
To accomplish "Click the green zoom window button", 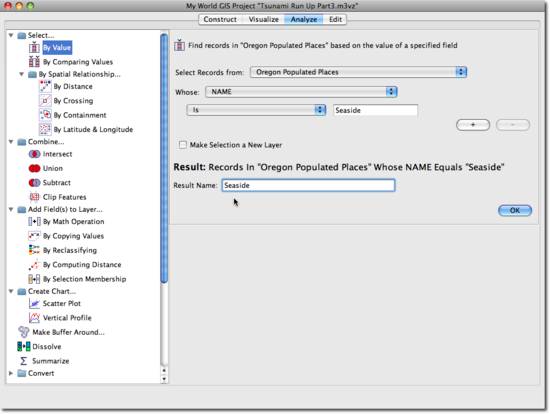I will (31, 6).
